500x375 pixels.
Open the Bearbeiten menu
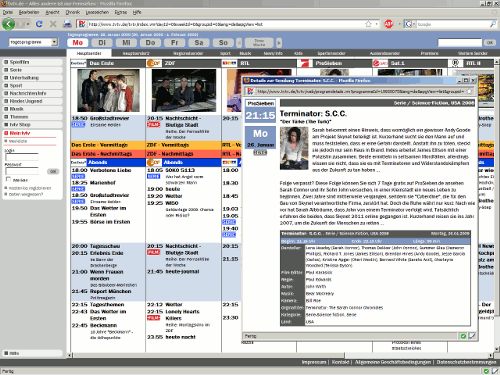coord(29,12)
